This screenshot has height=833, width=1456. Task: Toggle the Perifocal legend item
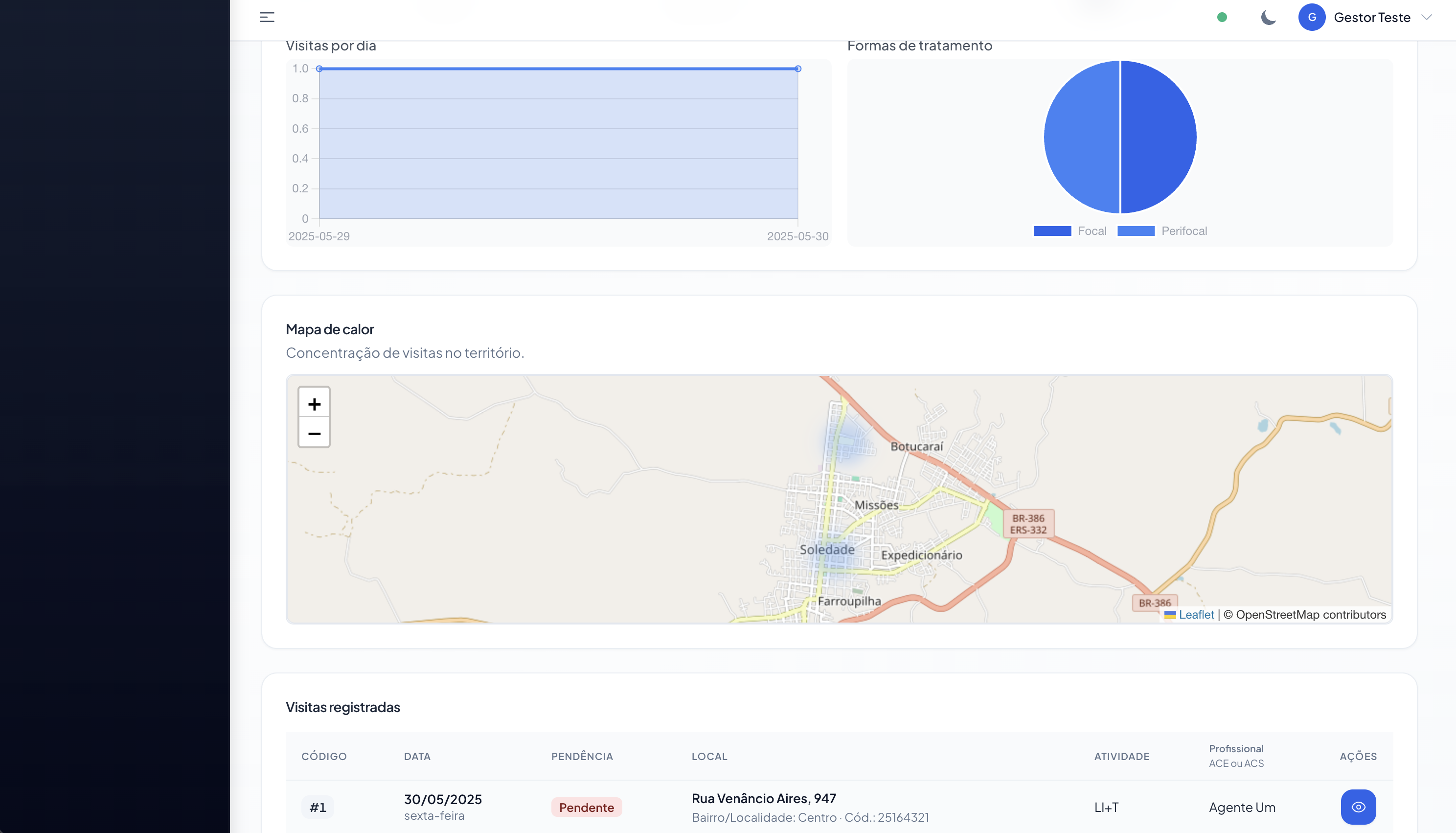[x=1183, y=231]
